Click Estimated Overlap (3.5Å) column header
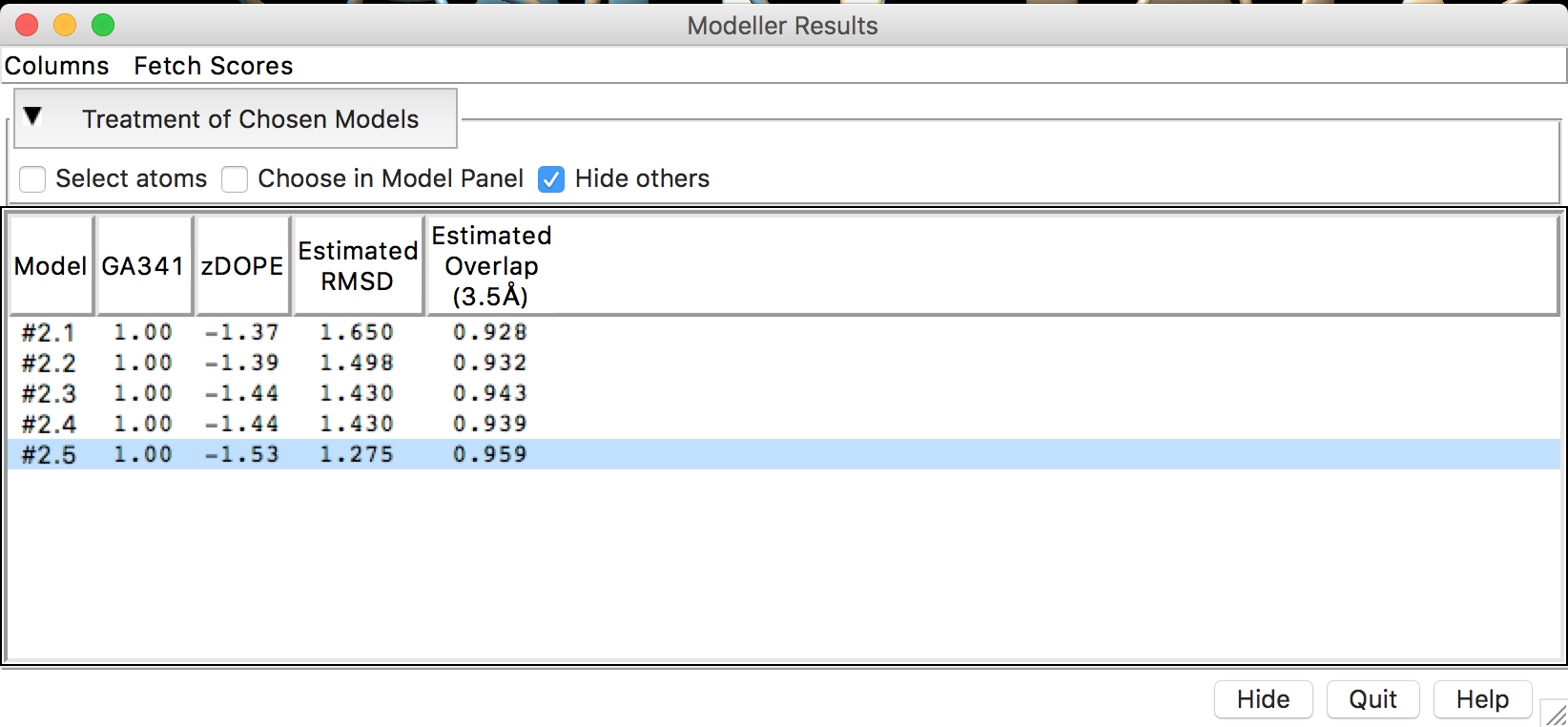This screenshot has height=727, width=1568. pyautogui.click(x=491, y=266)
